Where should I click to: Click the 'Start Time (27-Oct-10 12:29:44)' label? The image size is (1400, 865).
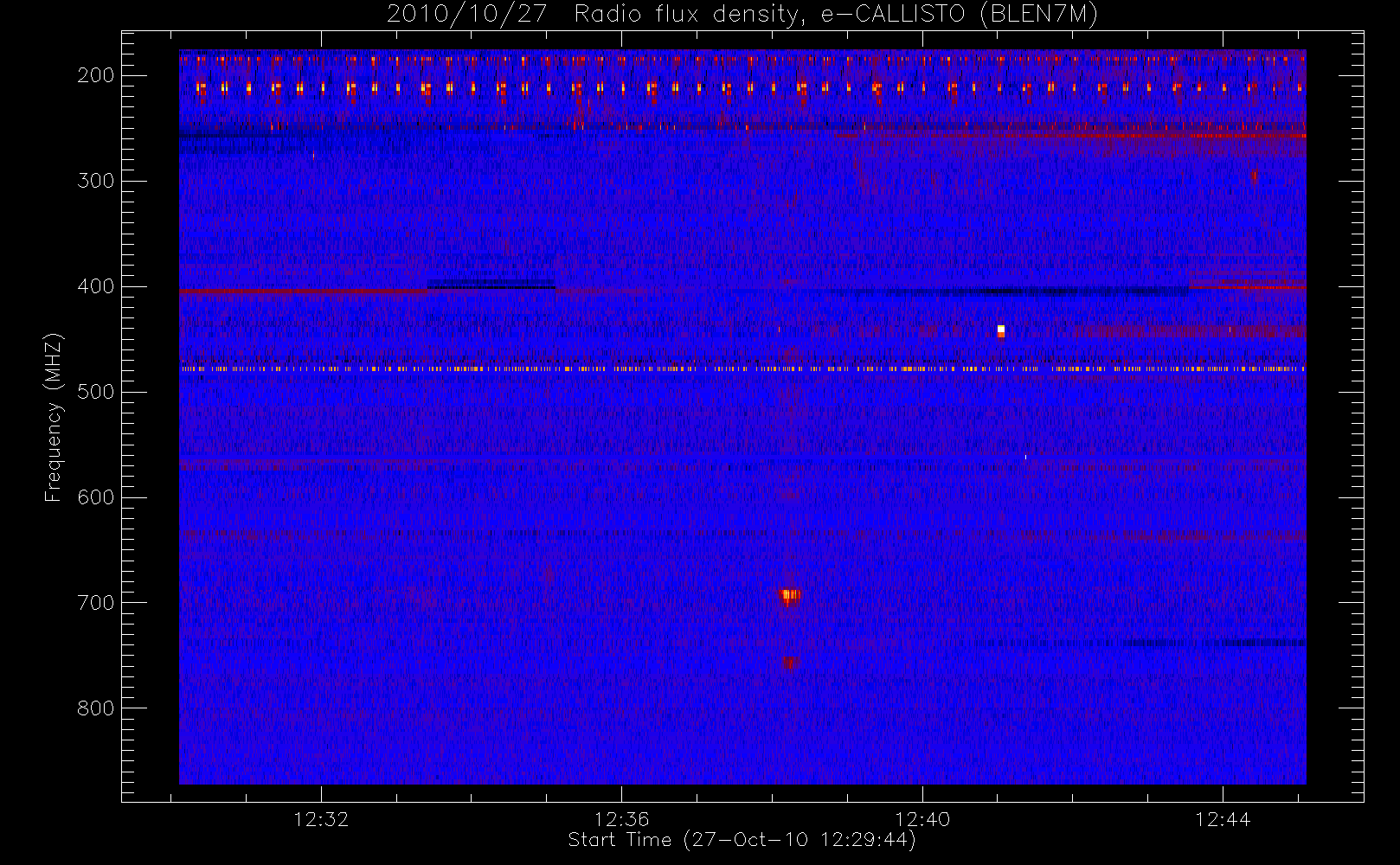[742, 840]
